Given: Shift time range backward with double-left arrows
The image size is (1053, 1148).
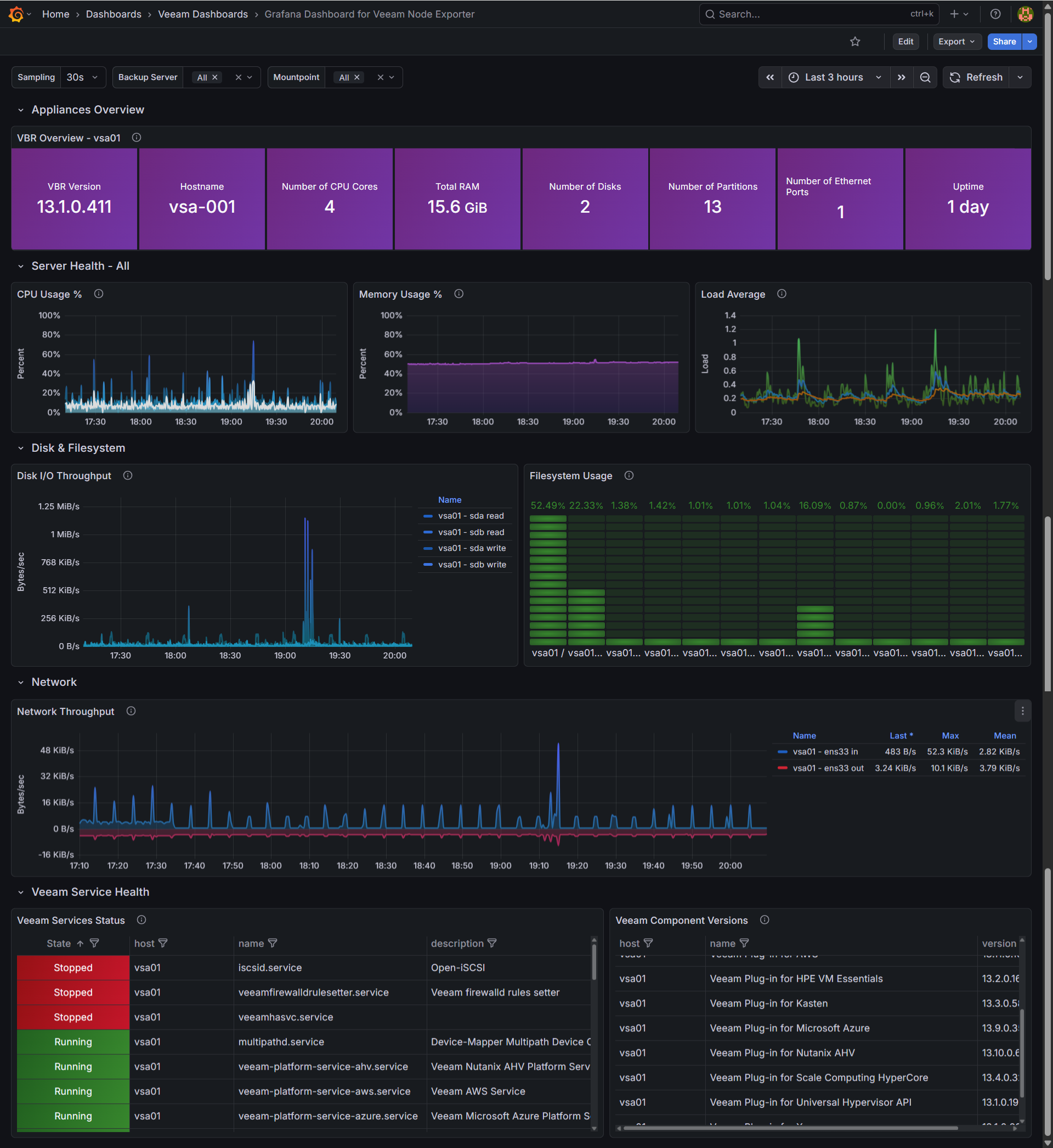Looking at the screenshot, I should tap(770, 77).
